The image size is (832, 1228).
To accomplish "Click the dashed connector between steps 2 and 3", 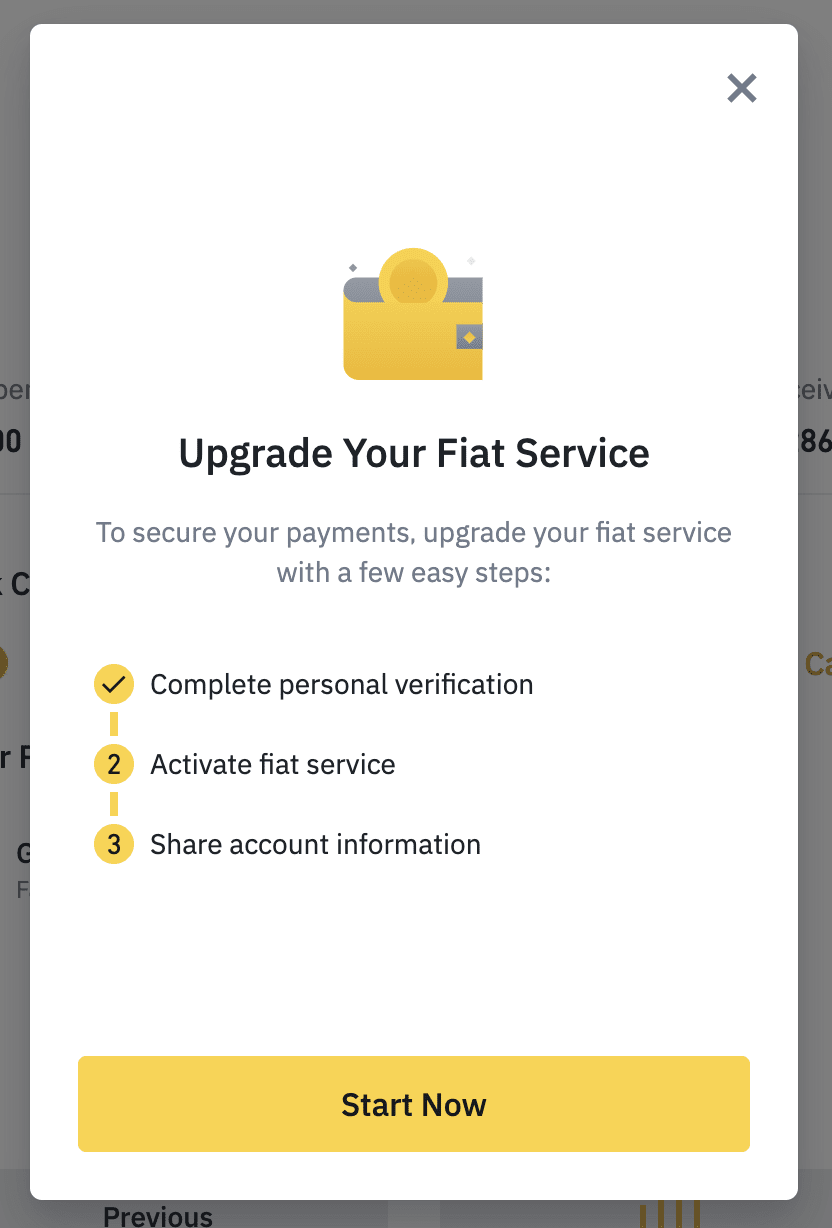I will click(x=114, y=804).
